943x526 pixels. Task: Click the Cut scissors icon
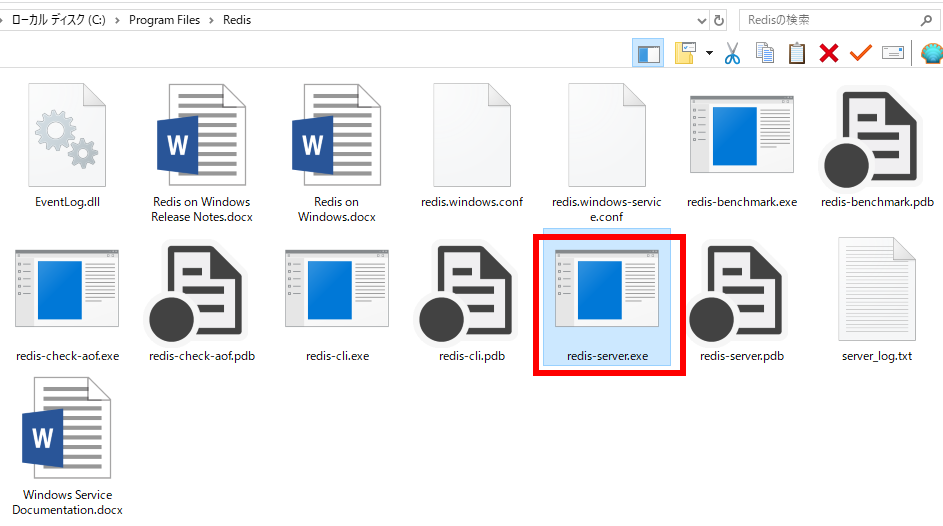pos(732,54)
